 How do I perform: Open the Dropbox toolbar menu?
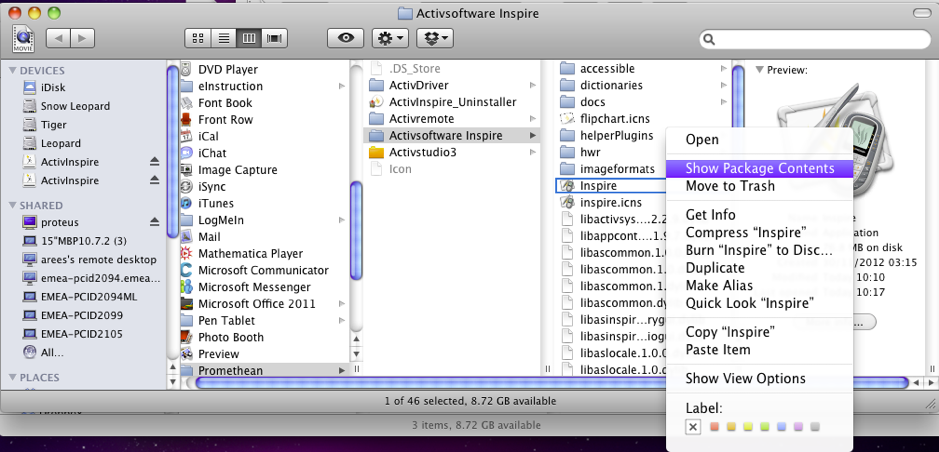435,38
